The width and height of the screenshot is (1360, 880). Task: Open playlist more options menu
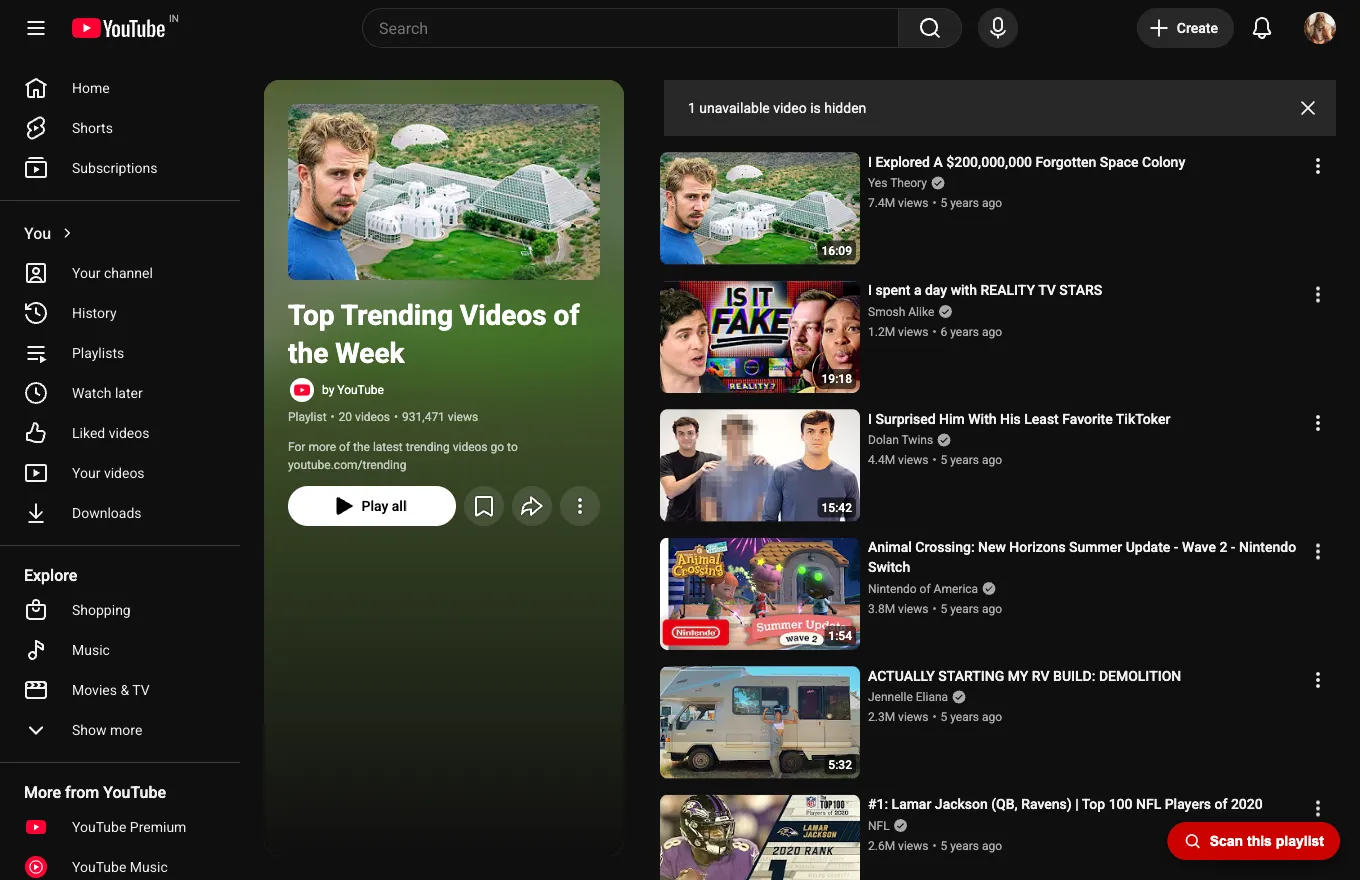click(x=580, y=506)
